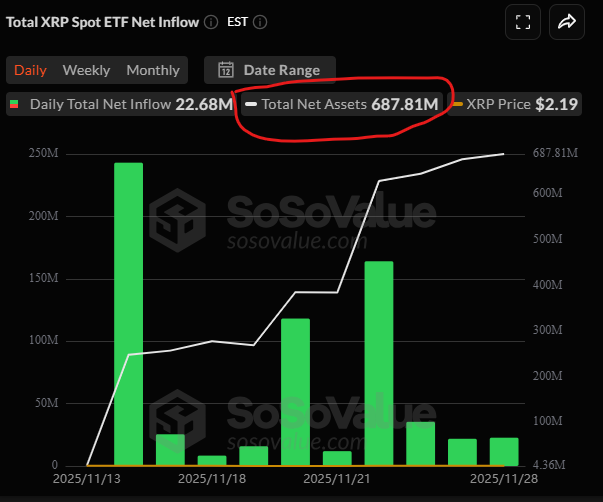The width and height of the screenshot is (603, 502).
Task: Open the Date Range picker
Action: 270,70
